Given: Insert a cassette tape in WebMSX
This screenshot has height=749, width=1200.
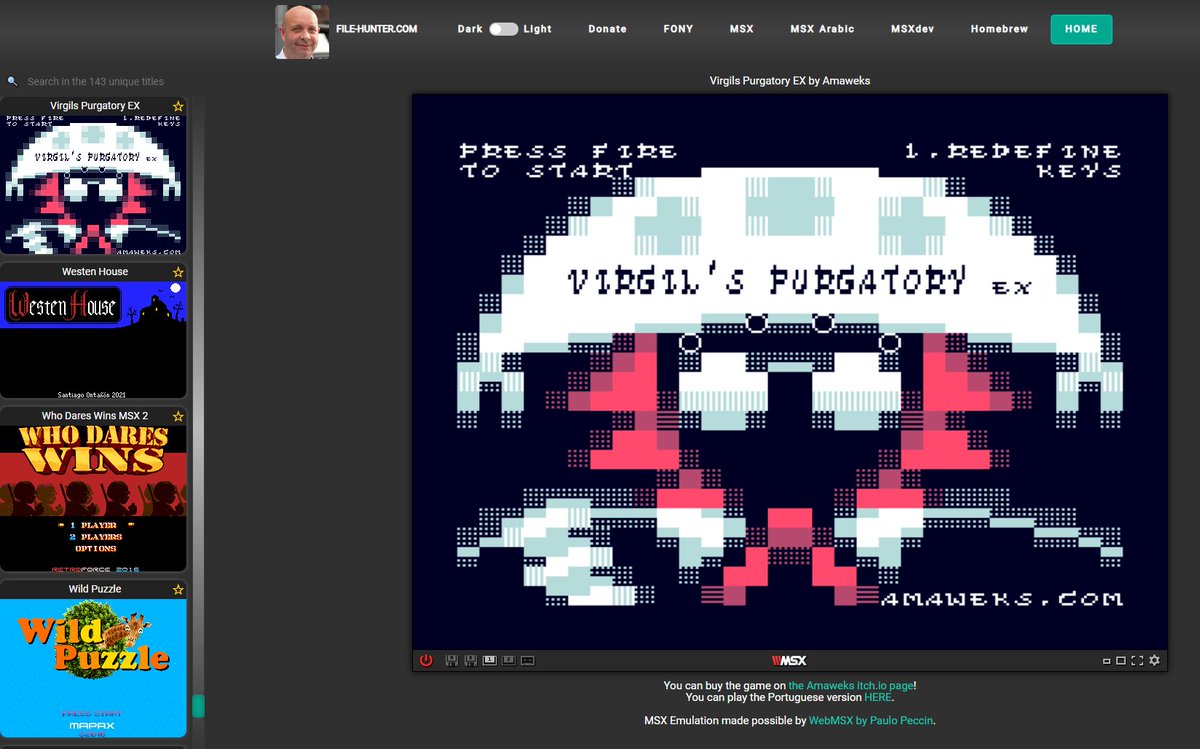Looking at the screenshot, I should [527, 660].
